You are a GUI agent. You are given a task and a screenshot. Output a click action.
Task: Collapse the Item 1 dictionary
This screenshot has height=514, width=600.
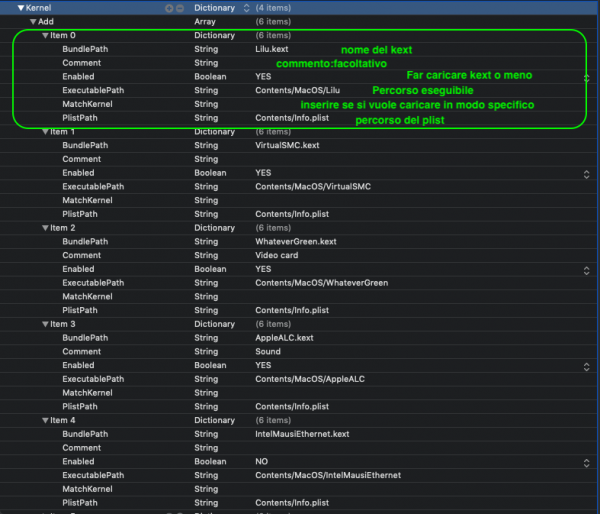pyautogui.click(x=45, y=132)
